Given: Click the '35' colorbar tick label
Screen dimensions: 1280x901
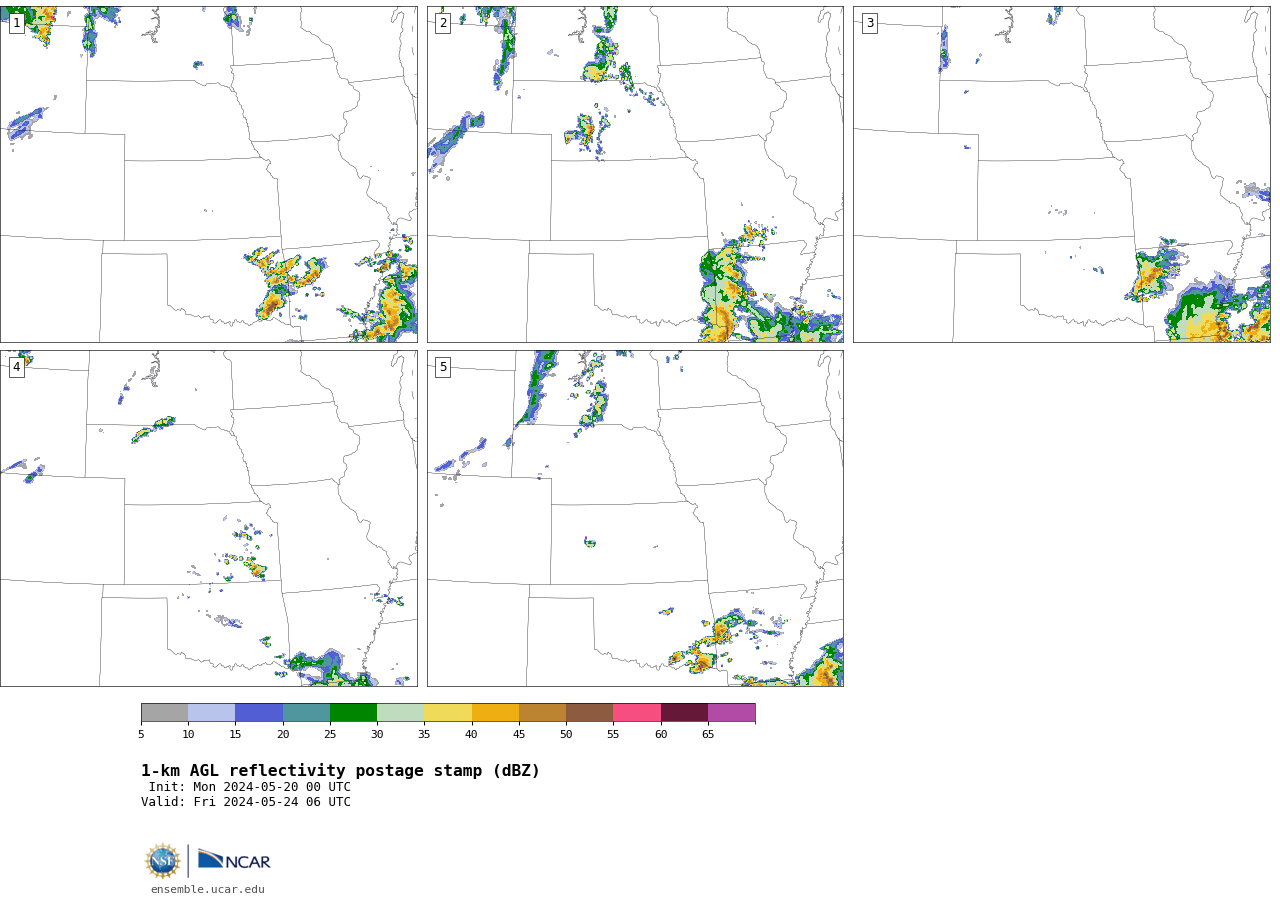Looking at the screenshot, I should click(x=424, y=735).
